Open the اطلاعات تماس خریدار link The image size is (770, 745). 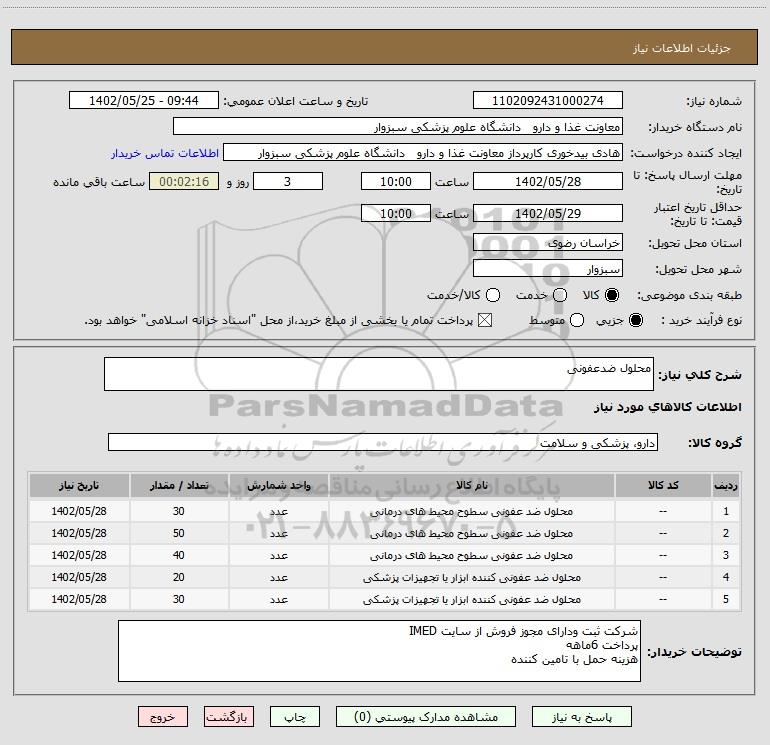(165, 153)
